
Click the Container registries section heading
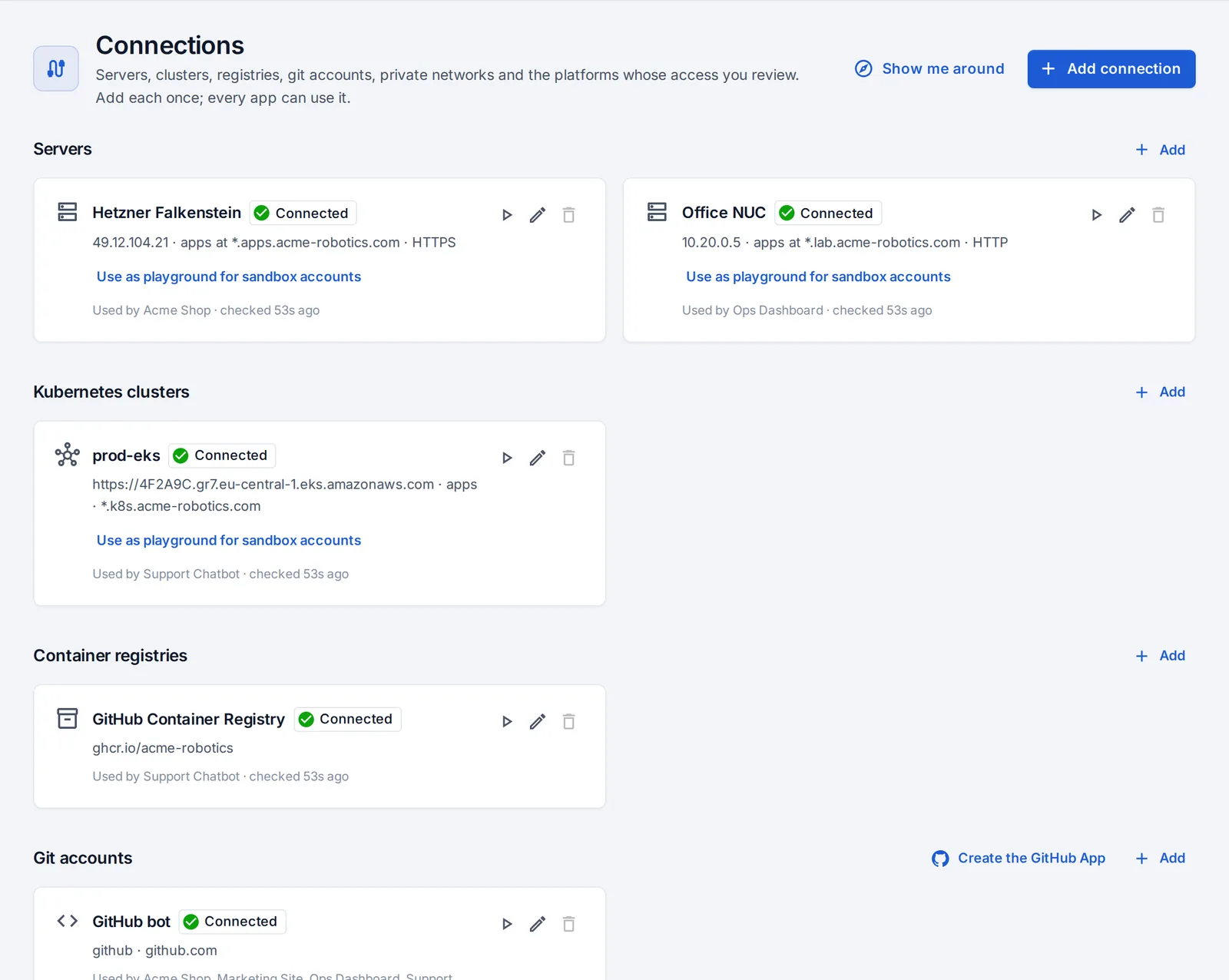point(110,656)
